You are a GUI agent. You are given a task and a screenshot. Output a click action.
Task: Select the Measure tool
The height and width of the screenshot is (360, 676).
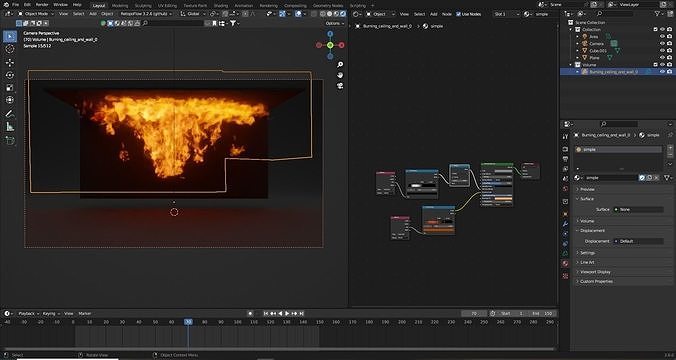[9, 127]
